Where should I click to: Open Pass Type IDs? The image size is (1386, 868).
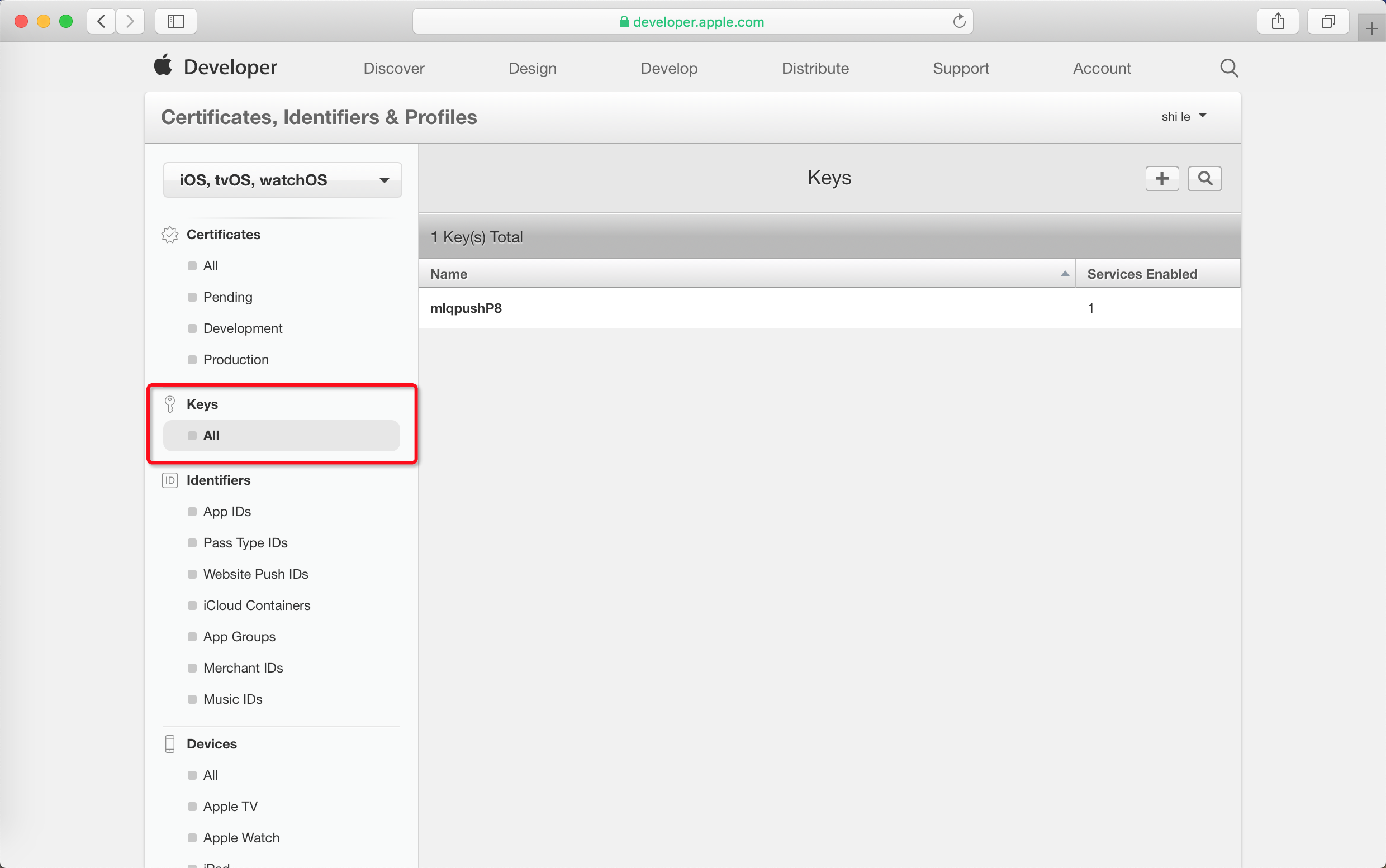click(245, 543)
